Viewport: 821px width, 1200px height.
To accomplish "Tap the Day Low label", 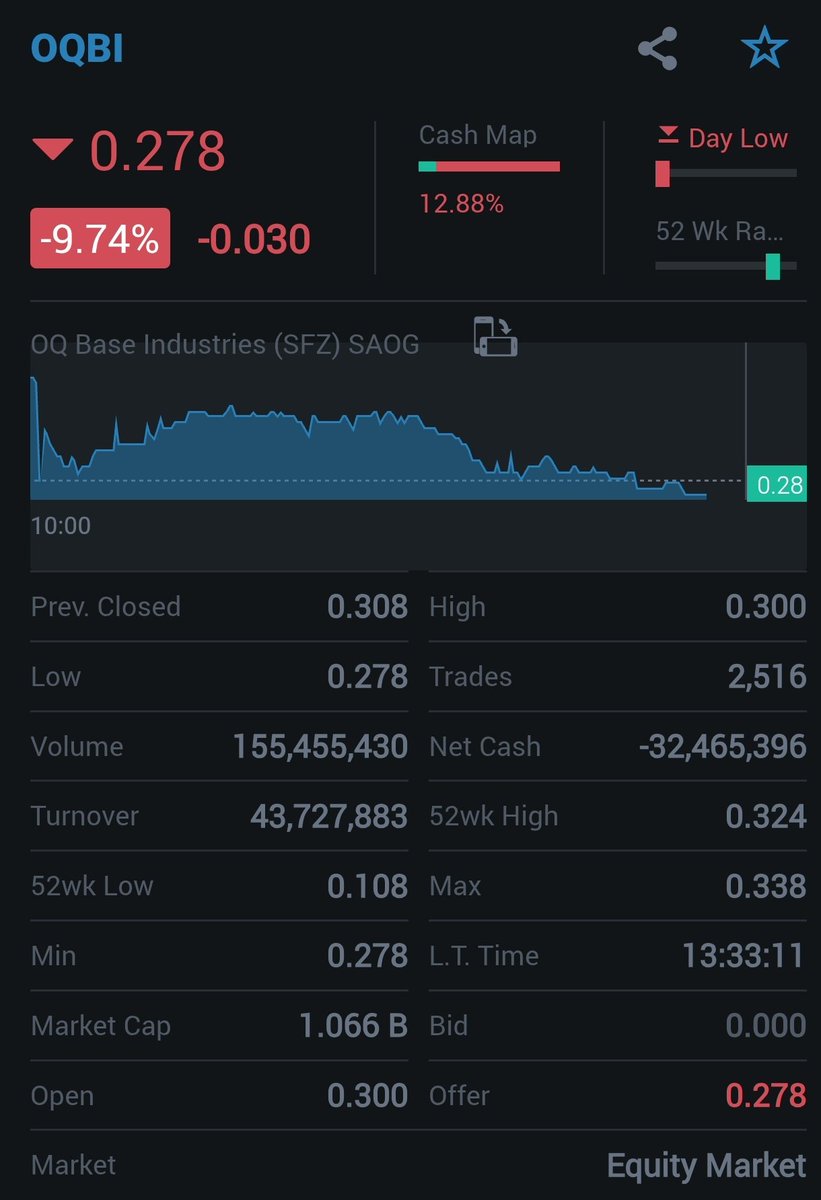I will pos(738,139).
